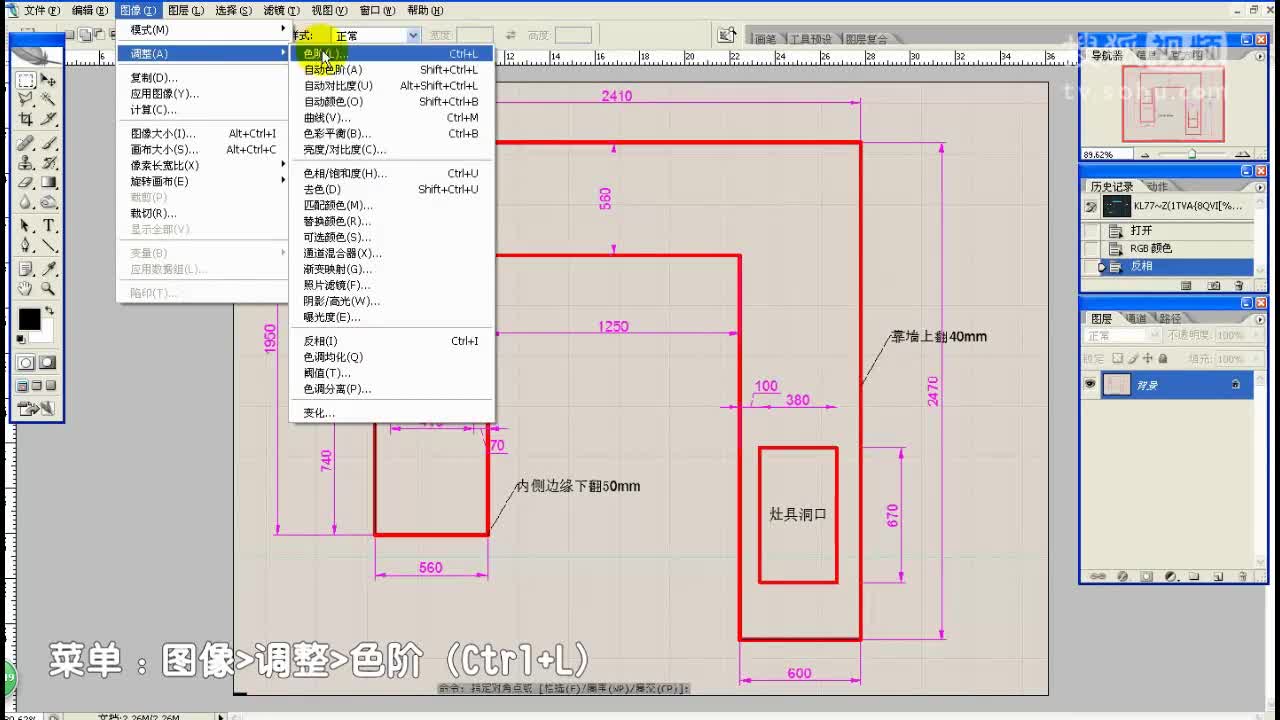The image size is (1280, 720).
Task: Select the Clone Stamp tool
Action: point(24,164)
